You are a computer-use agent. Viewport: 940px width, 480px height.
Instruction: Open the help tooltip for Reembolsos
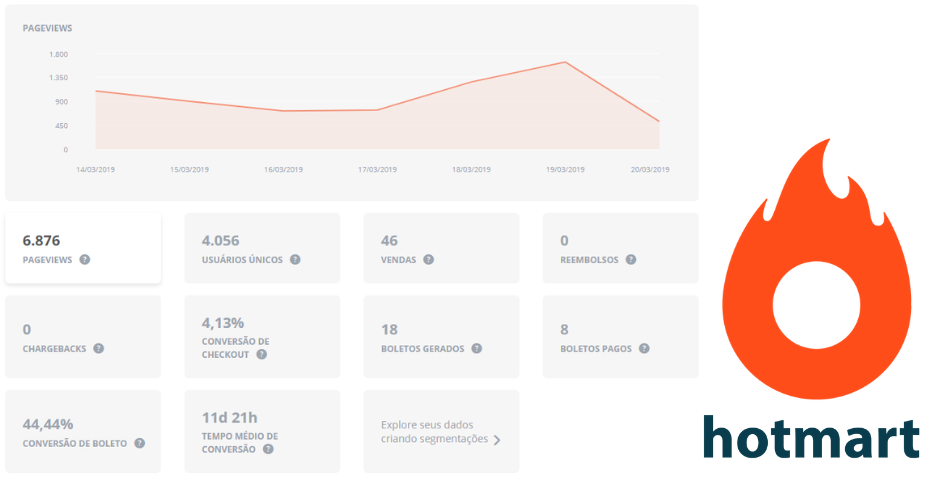point(630,260)
